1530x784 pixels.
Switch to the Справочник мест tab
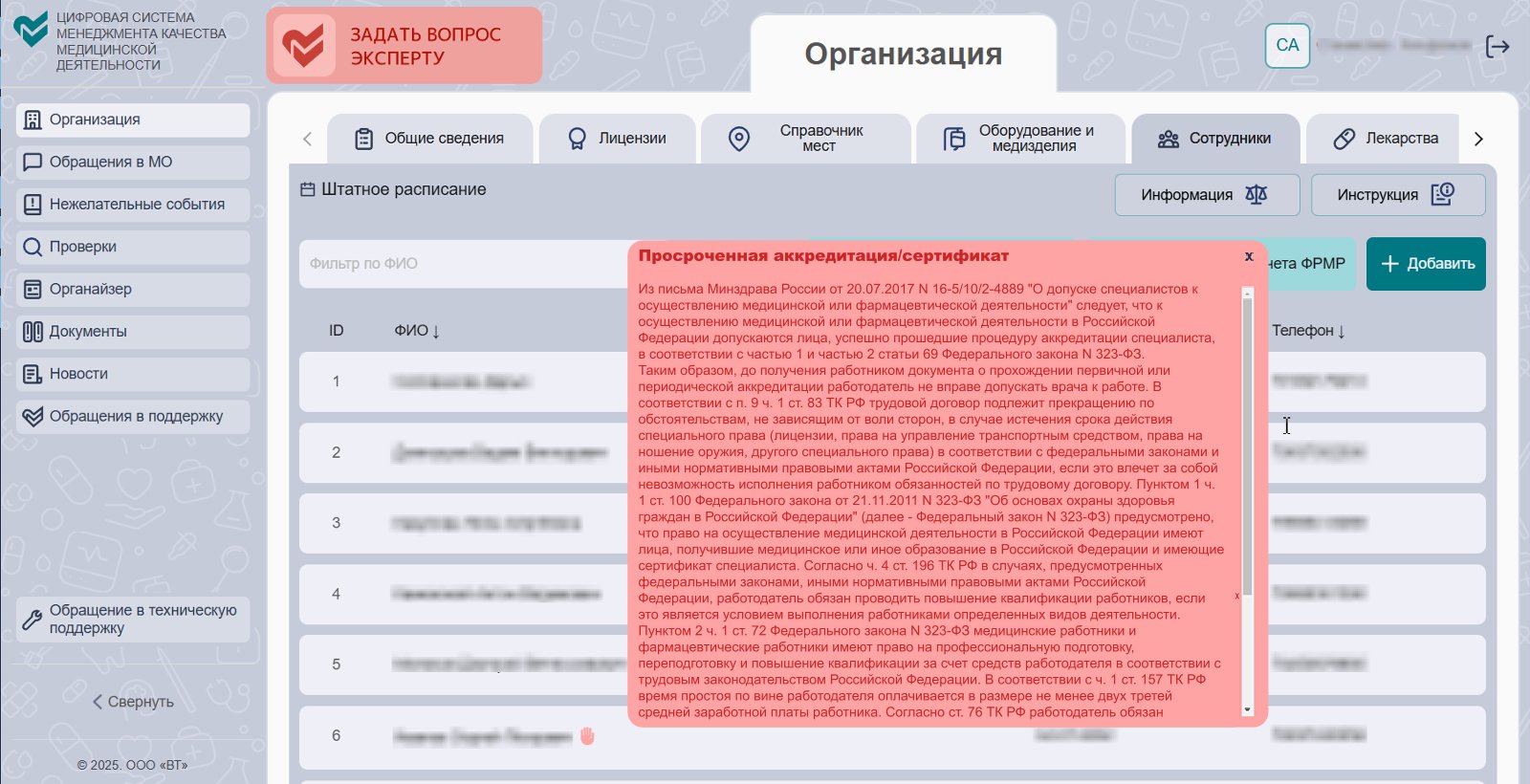[805, 139]
